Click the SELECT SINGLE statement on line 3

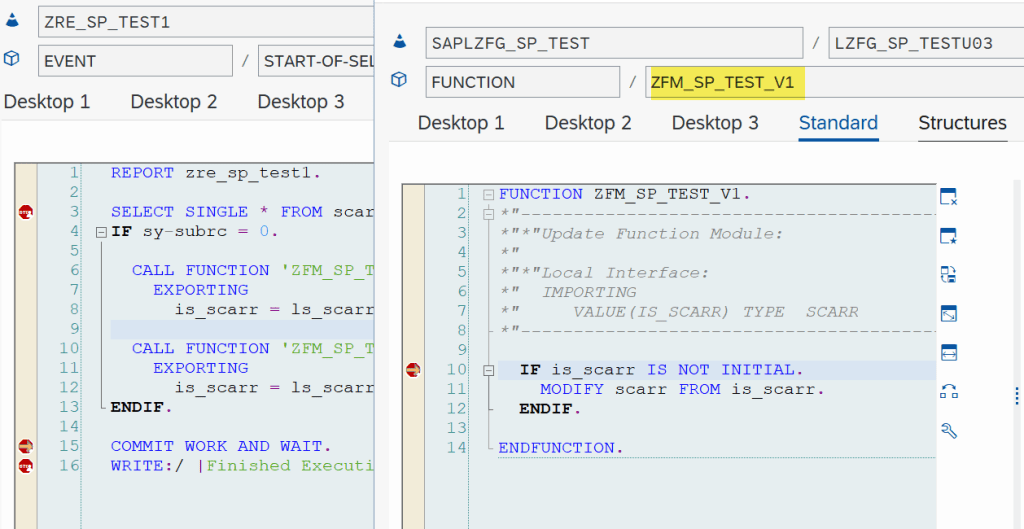pos(242,212)
